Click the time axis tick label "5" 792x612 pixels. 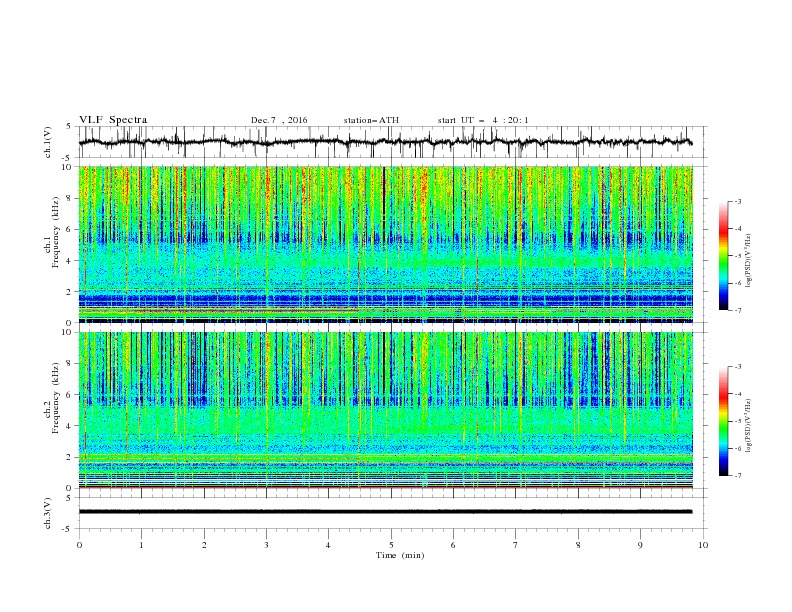click(391, 545)
